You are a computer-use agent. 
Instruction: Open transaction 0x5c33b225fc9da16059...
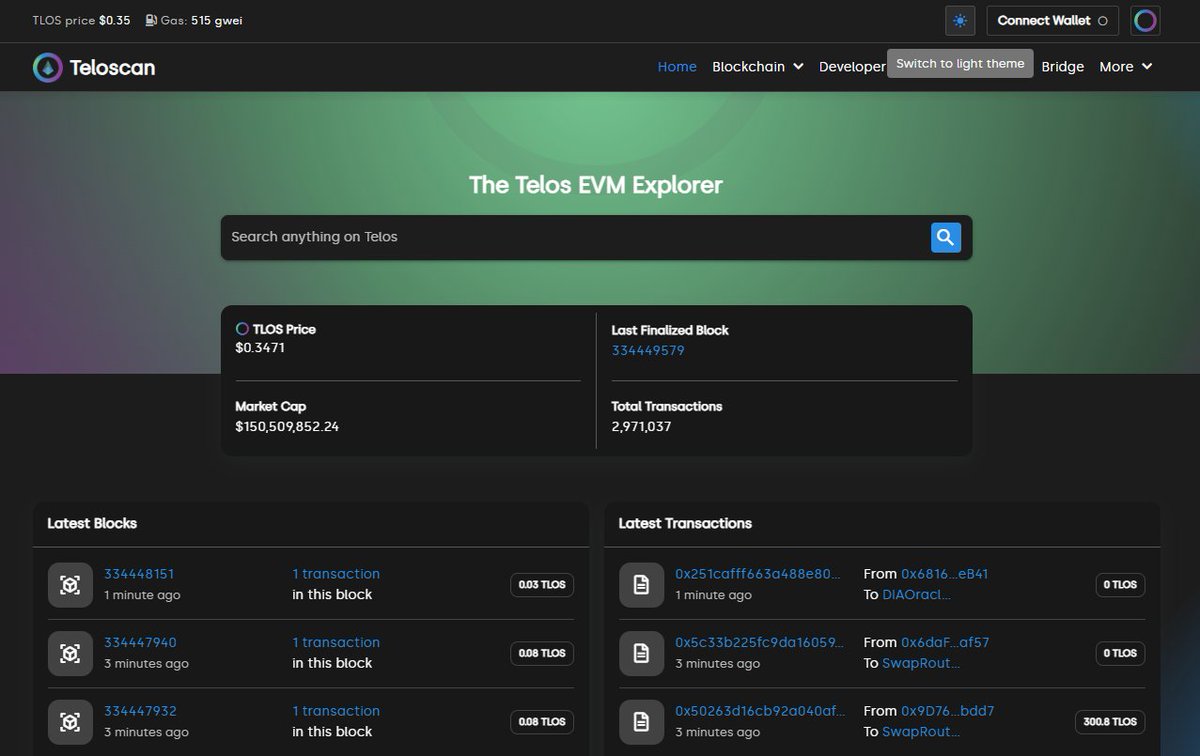click(759, 642)
